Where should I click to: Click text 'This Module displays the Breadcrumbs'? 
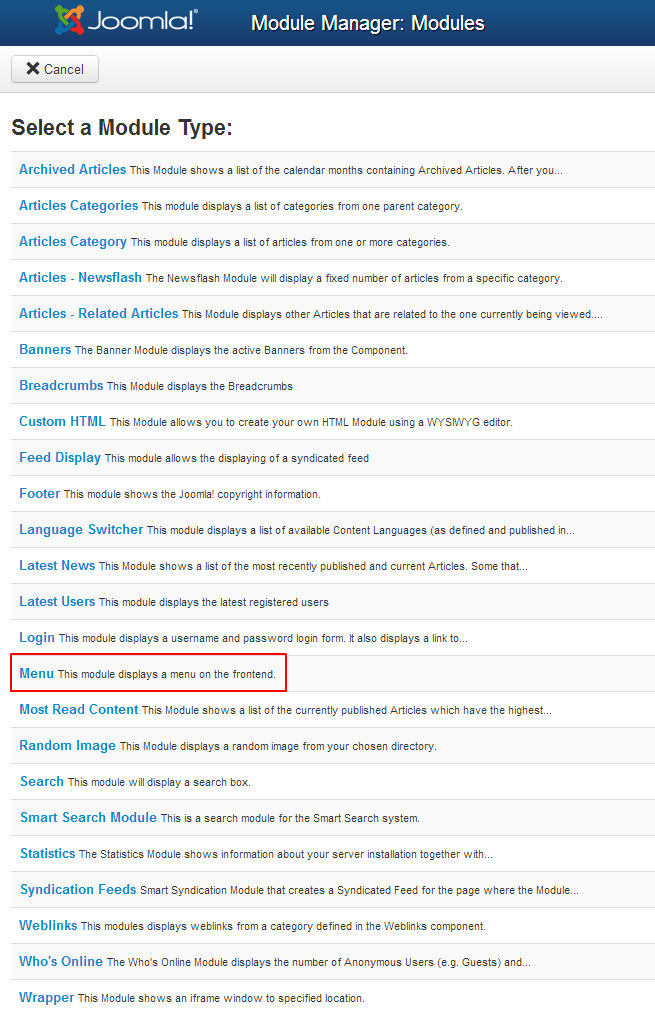pos(200,386)
